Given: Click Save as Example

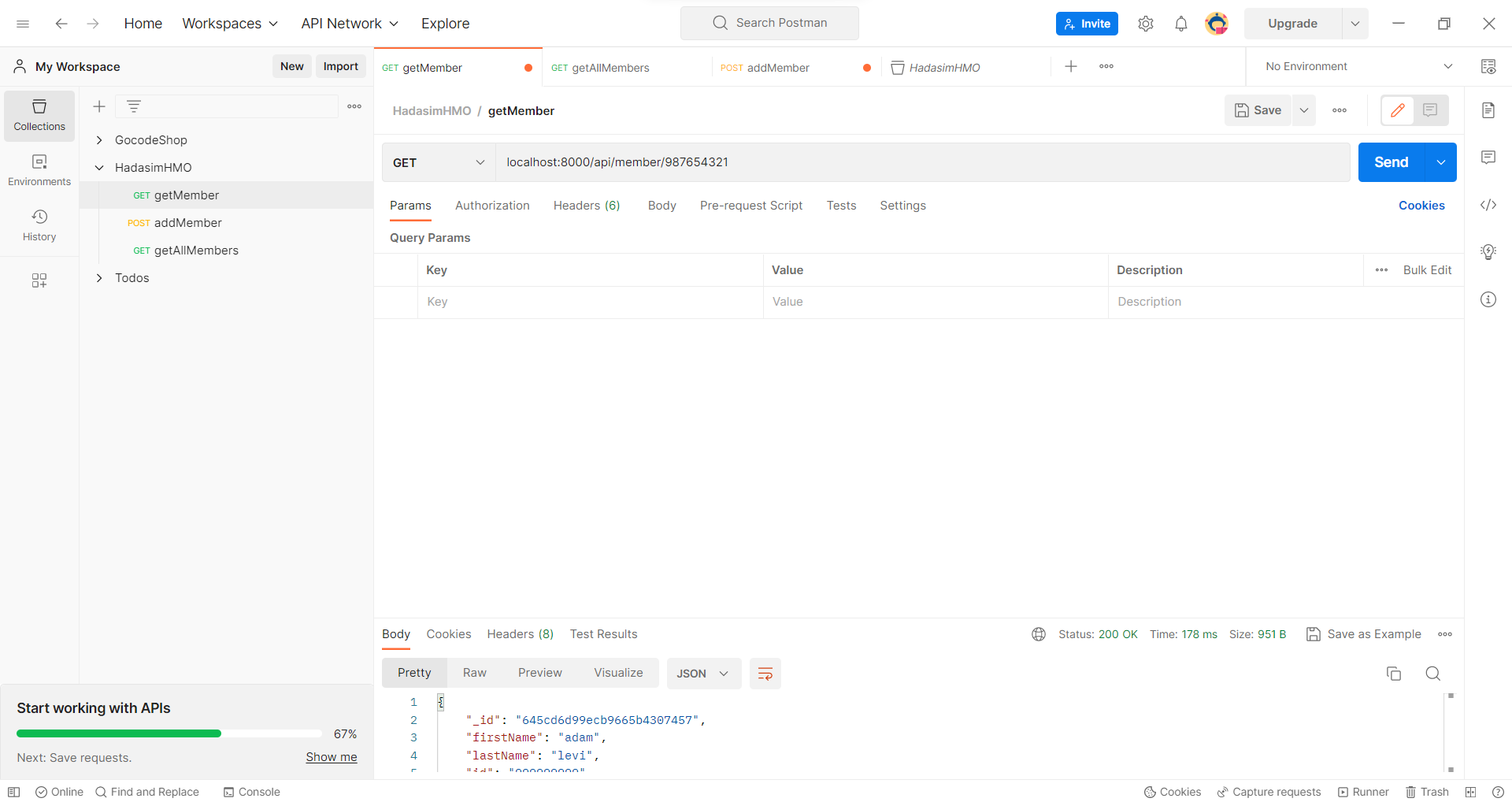Looking at the screenshot, I should [x=1374, y=634].
